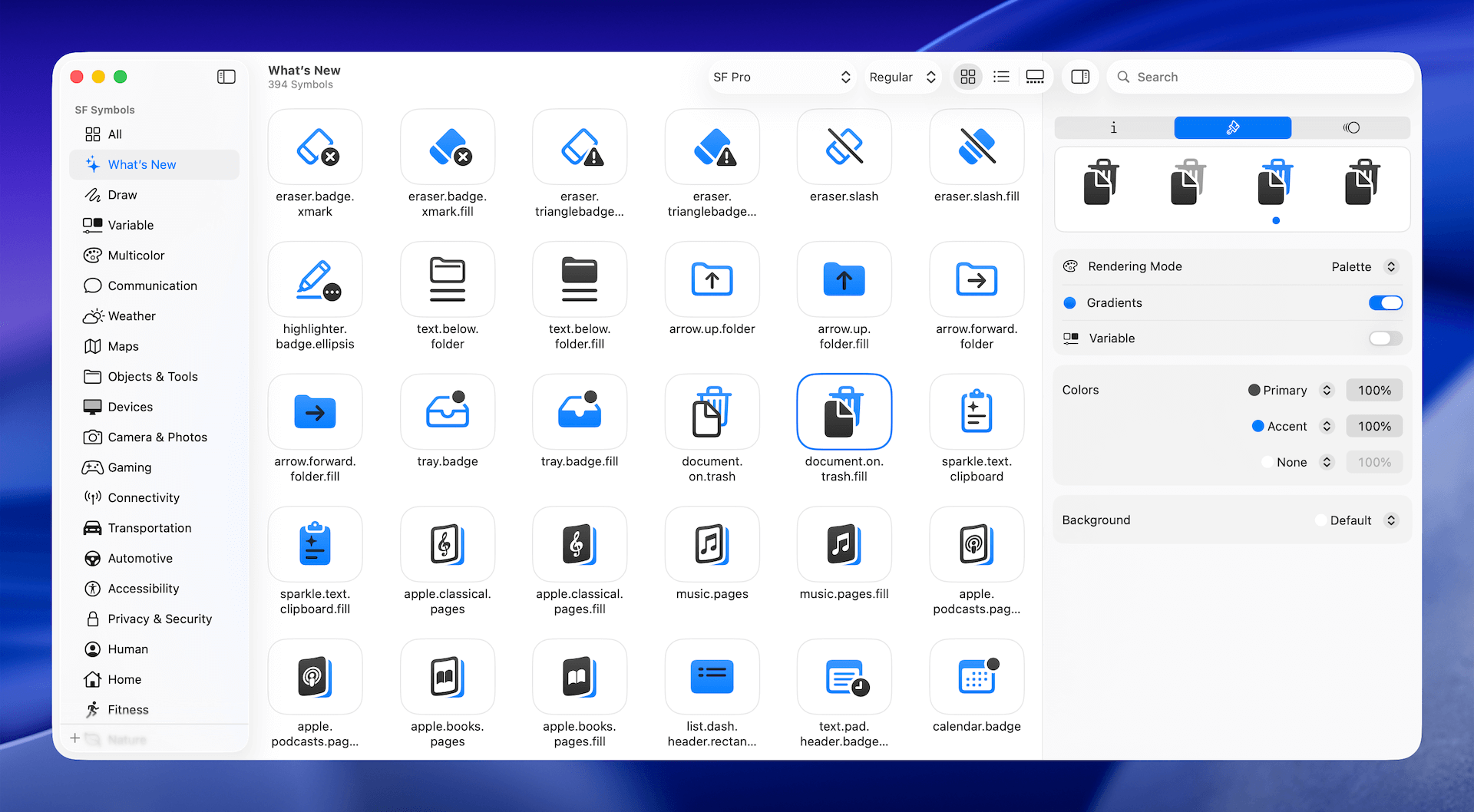Open the Multicolor category in the sidebar
Screen dimensions: 1474x812
click(136, 255)
